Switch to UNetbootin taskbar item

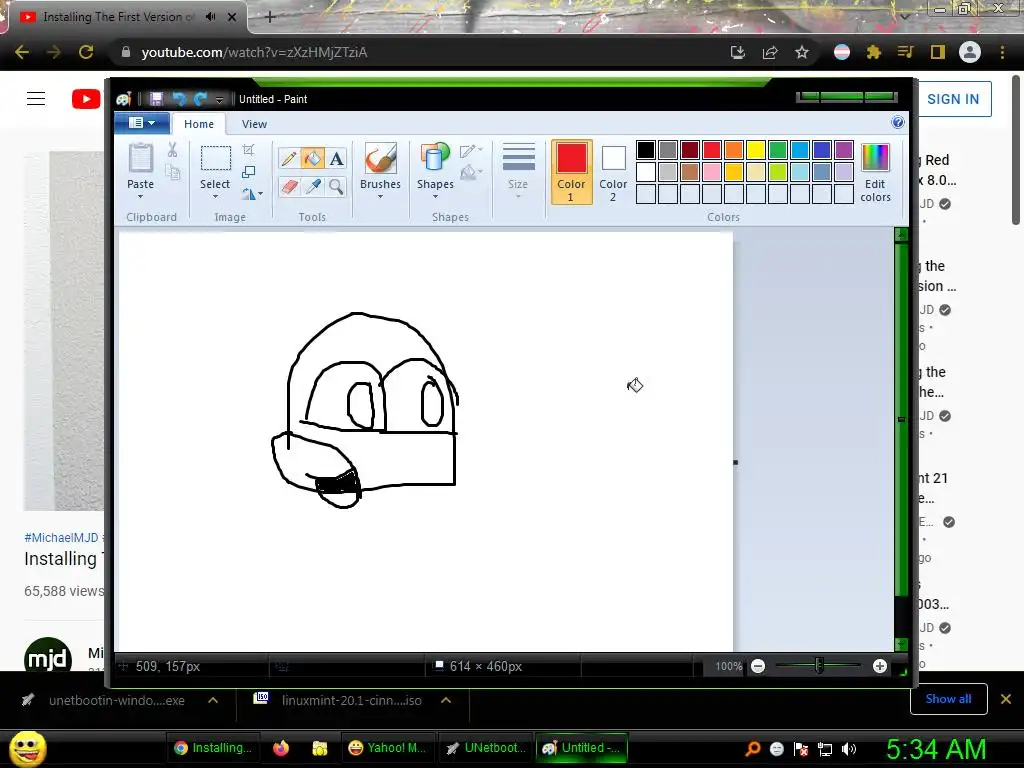coord(486,748)
